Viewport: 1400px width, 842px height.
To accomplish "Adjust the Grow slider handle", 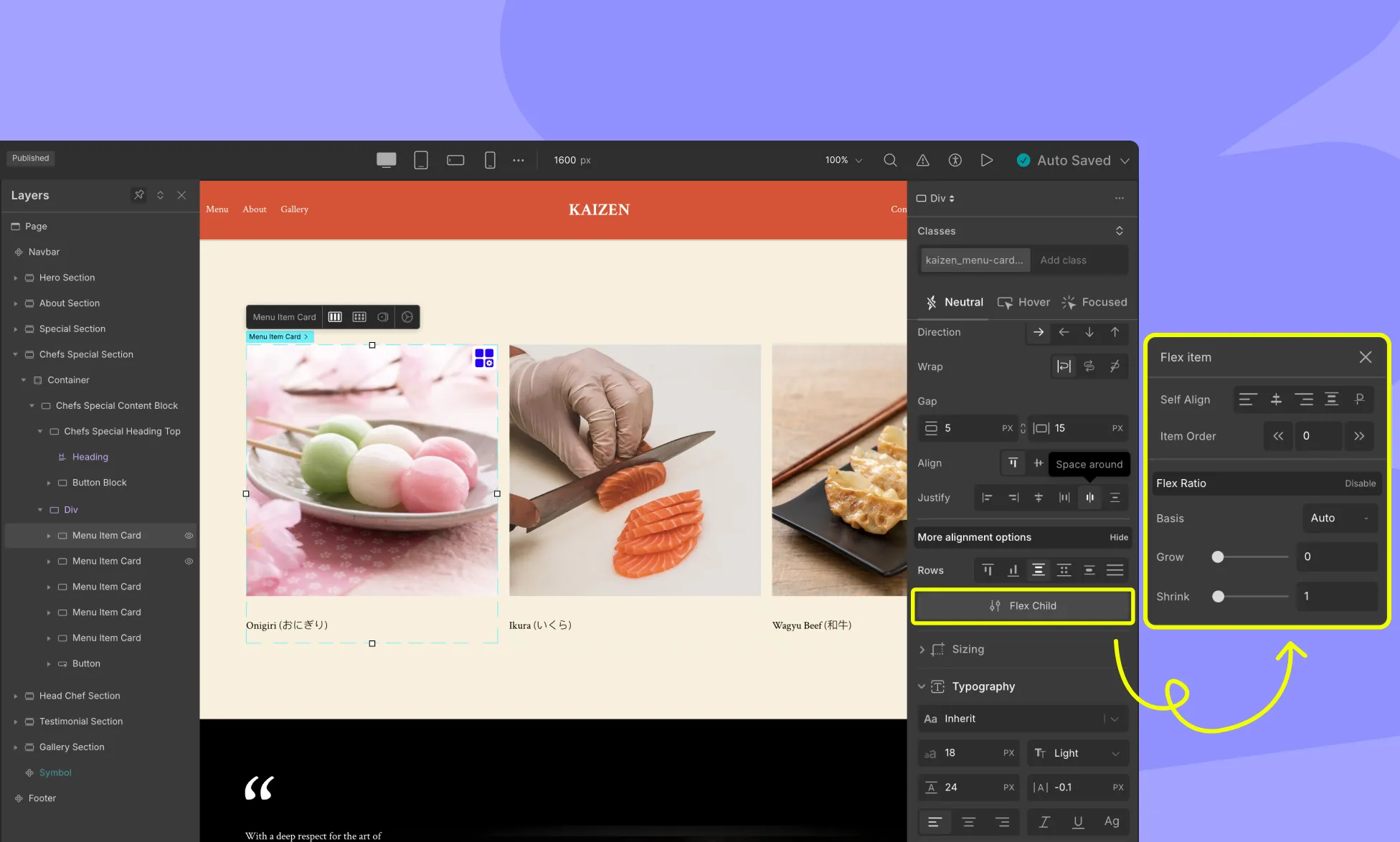I will [x=1218, y=557].
